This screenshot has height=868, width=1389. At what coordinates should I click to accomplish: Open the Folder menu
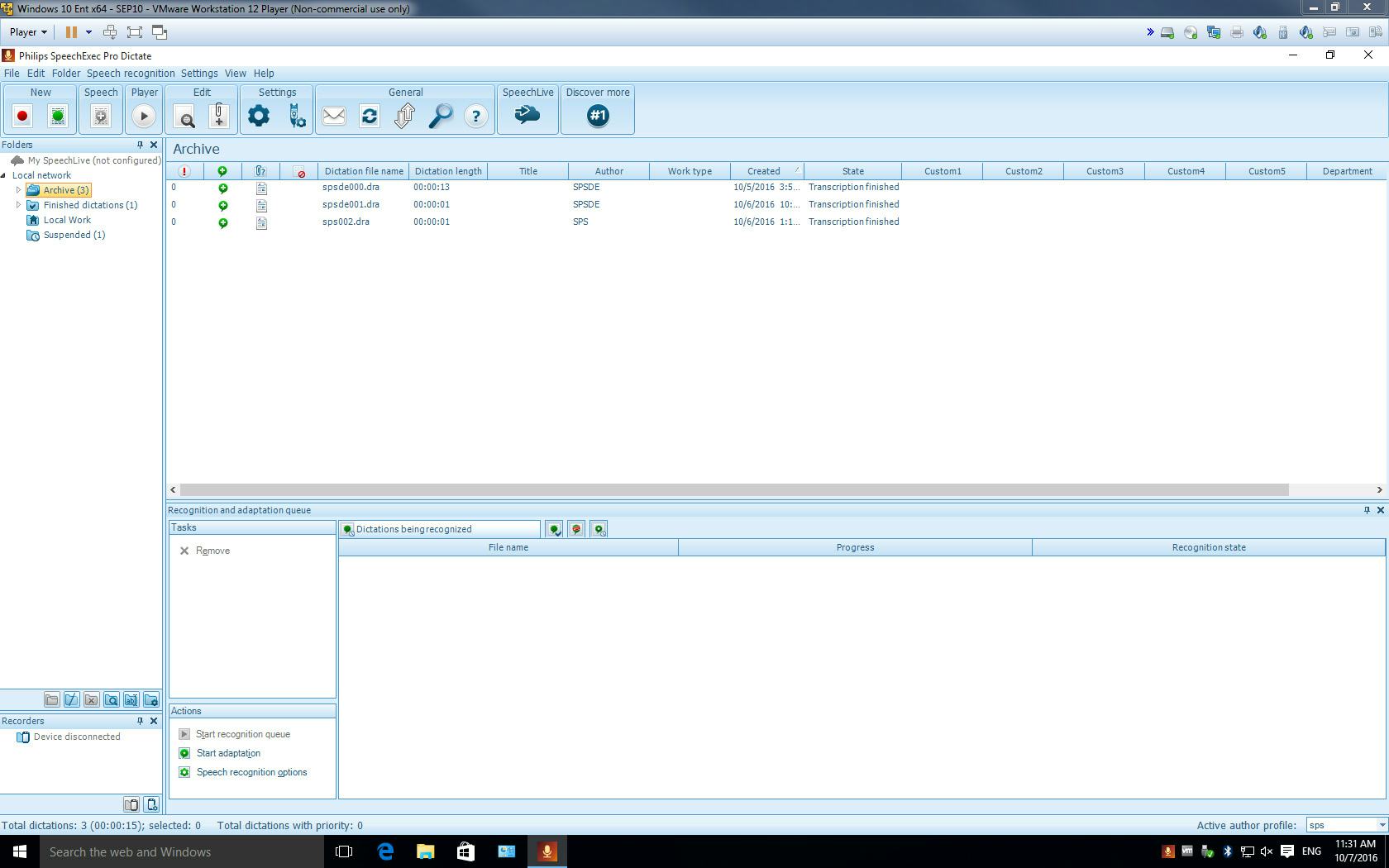tap(66, 73)
